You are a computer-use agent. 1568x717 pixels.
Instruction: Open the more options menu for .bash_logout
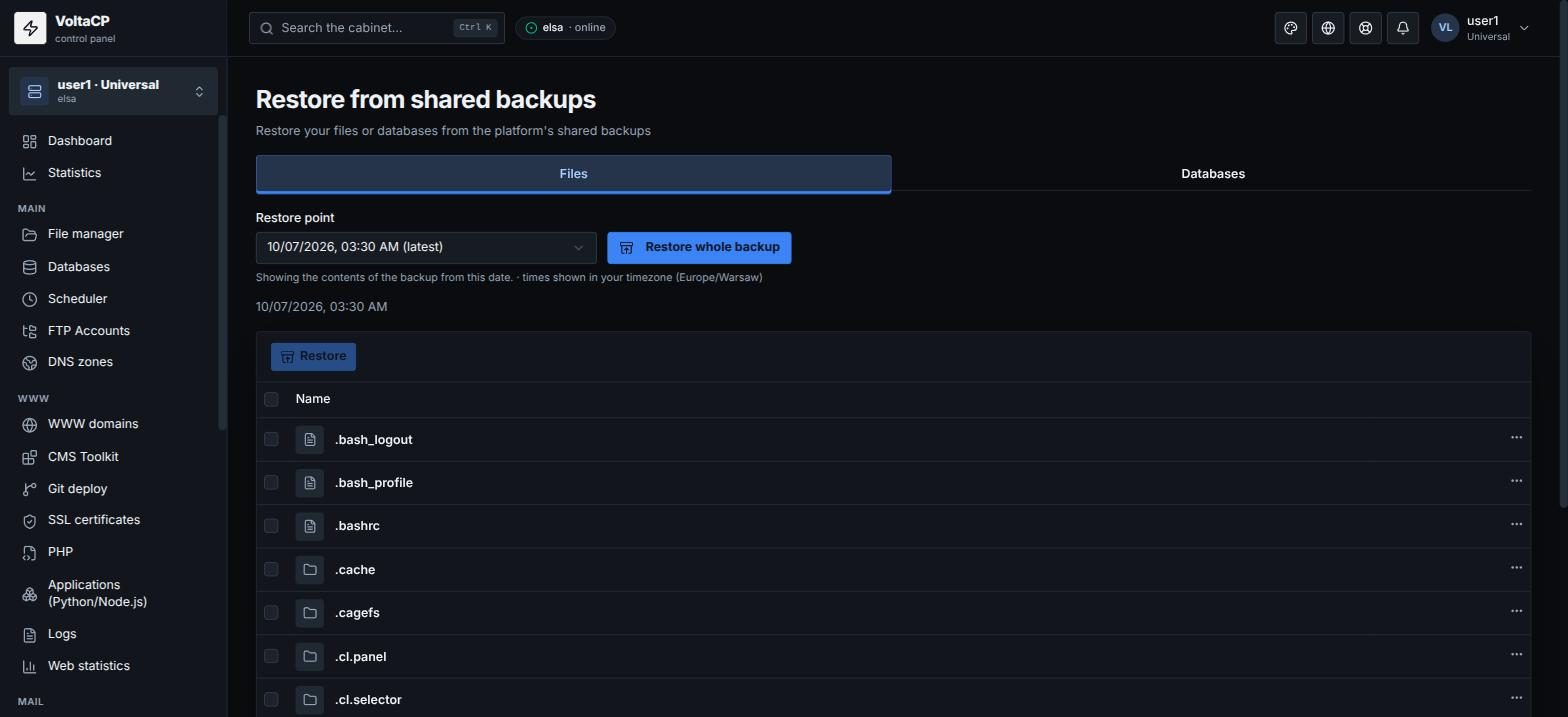[x=1516, y=438]
